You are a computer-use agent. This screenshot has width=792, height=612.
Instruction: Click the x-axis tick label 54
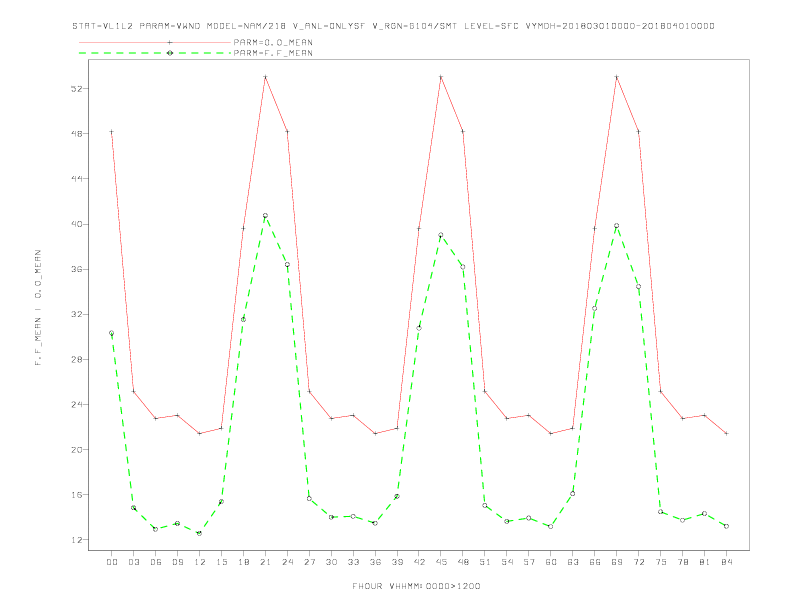pos(507,562)
